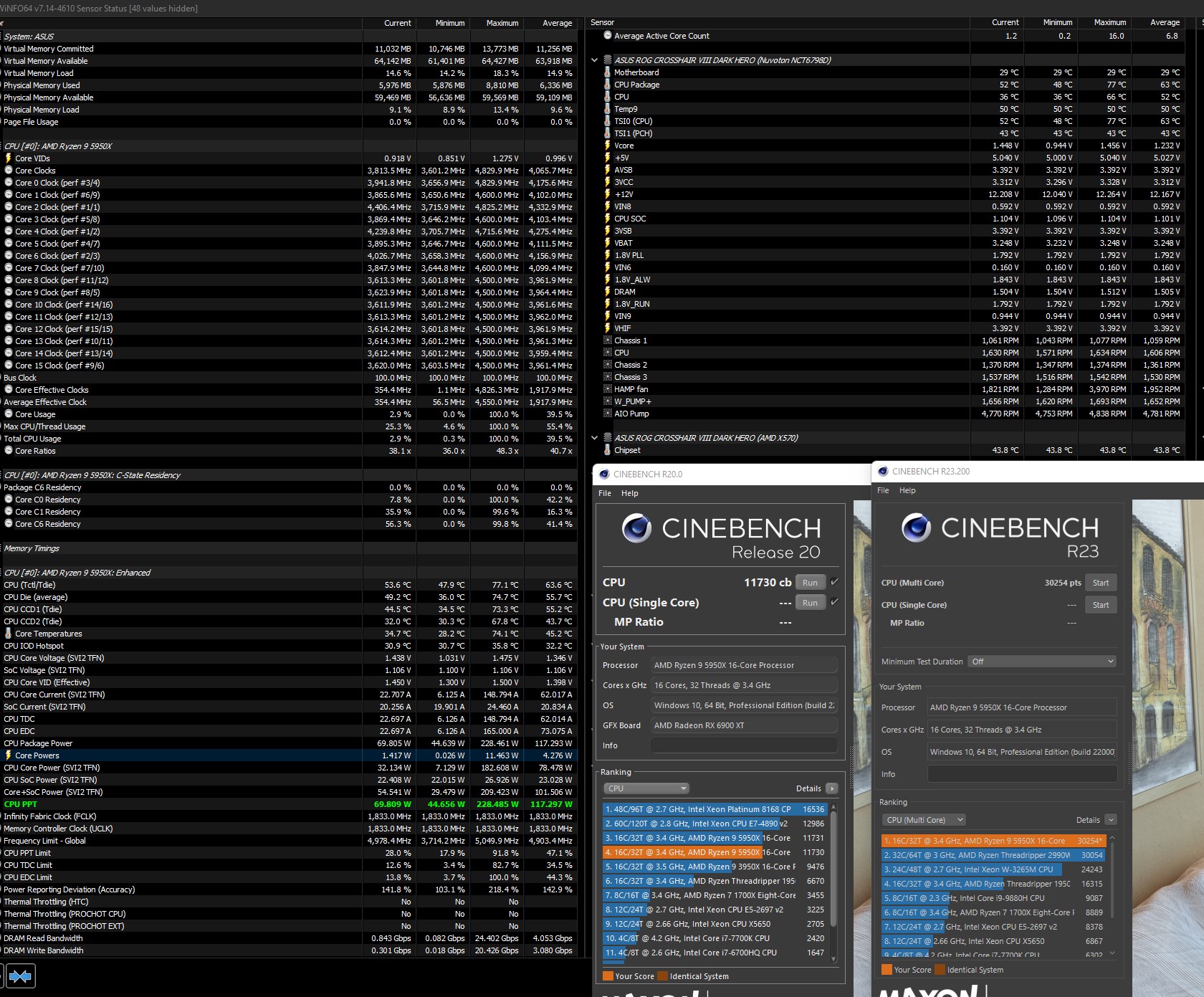Screen dimensions: 1204x997
Task: Click the icon beside Core C0 Residency
Action: (x=9, y=500)
